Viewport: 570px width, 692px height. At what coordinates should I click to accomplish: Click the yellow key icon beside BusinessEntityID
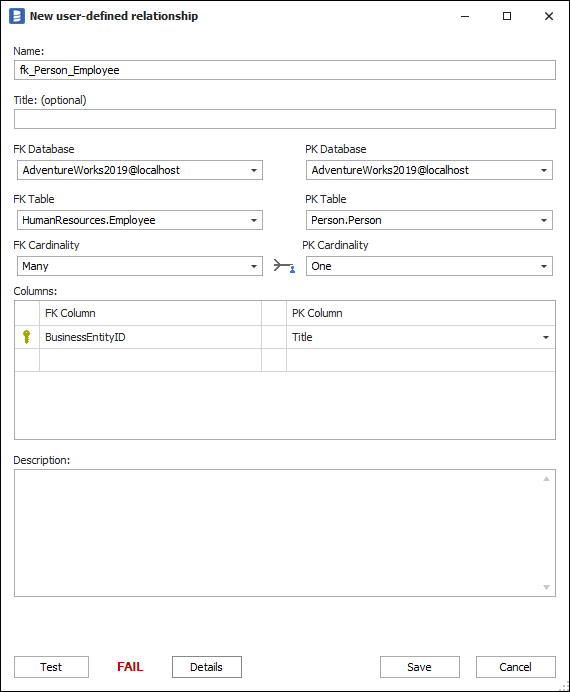tap(26, 337)
